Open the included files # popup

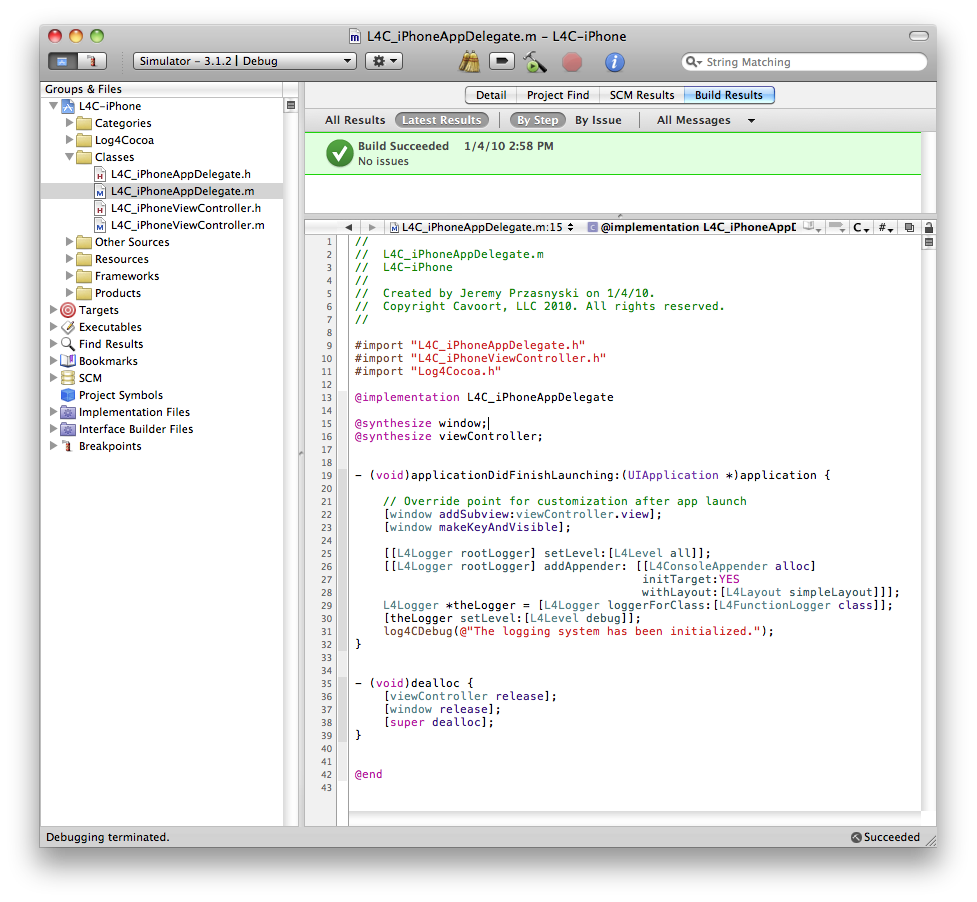885,227
